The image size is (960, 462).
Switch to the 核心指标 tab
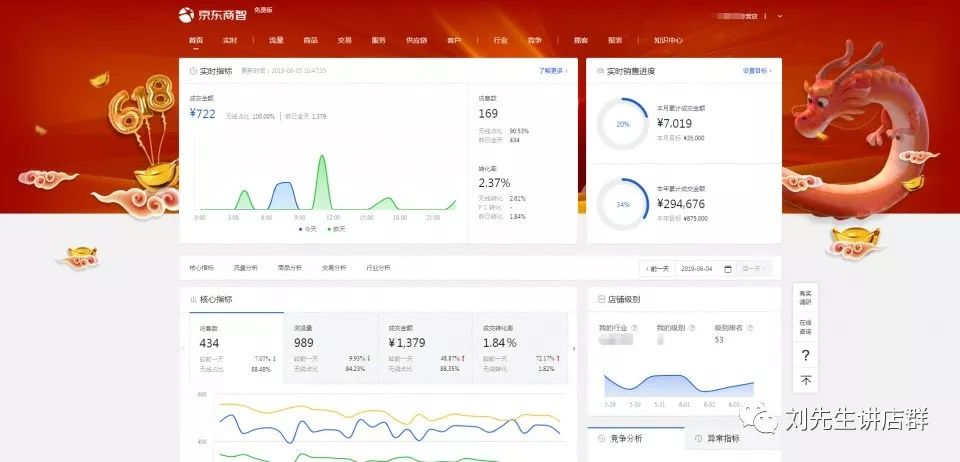[x=201, y=268]
